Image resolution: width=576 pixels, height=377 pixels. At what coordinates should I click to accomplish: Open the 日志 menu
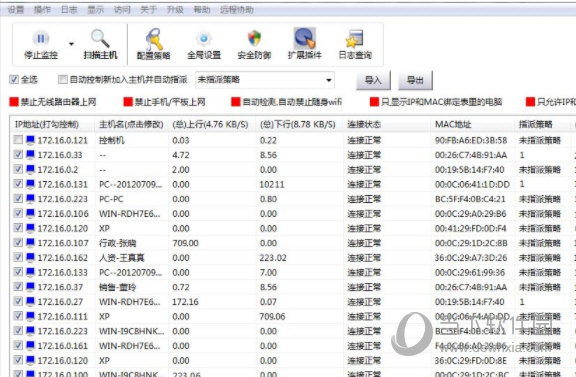point(69,10)
